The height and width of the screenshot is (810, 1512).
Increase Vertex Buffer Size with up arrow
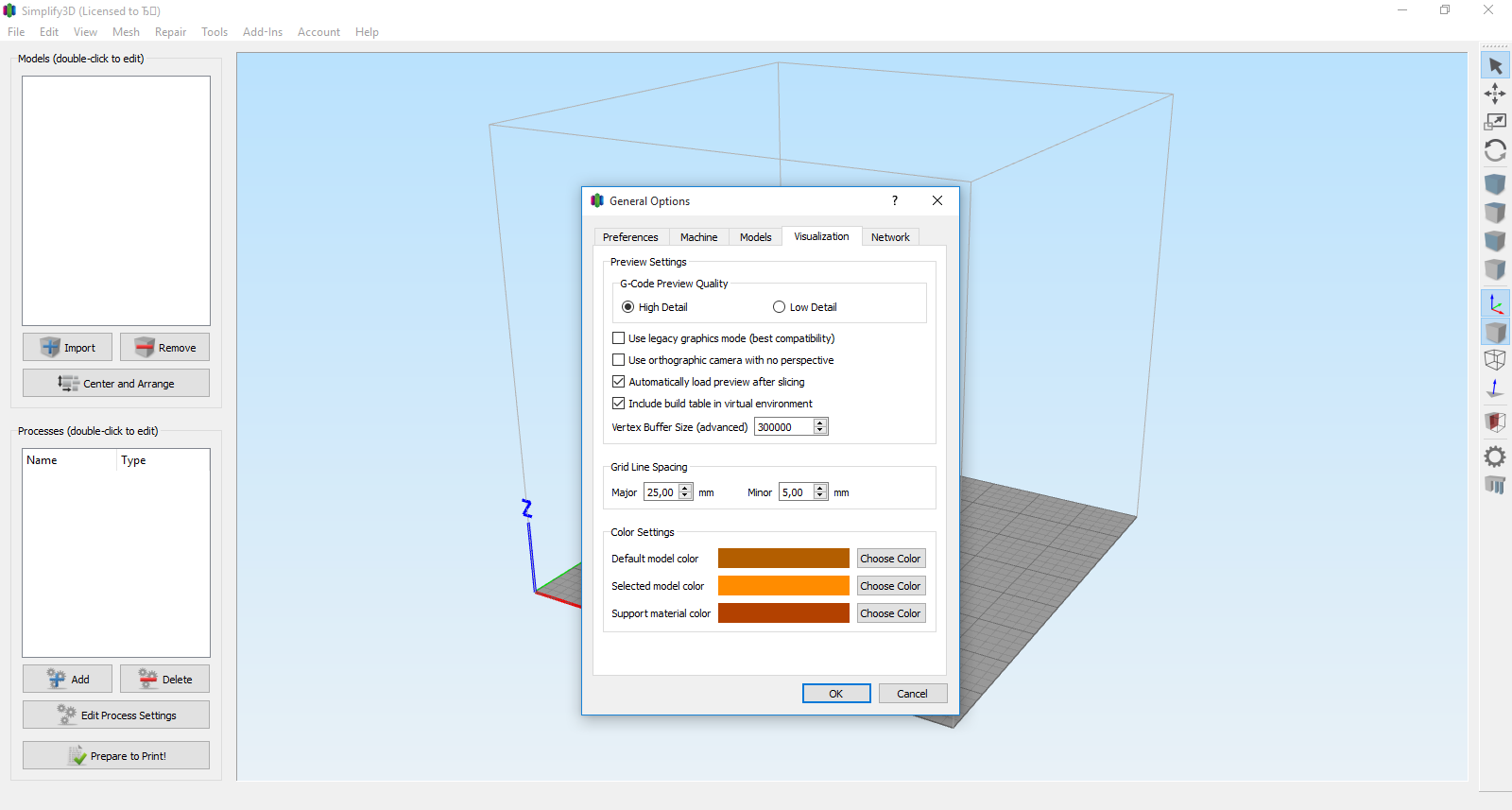point(820,422)
